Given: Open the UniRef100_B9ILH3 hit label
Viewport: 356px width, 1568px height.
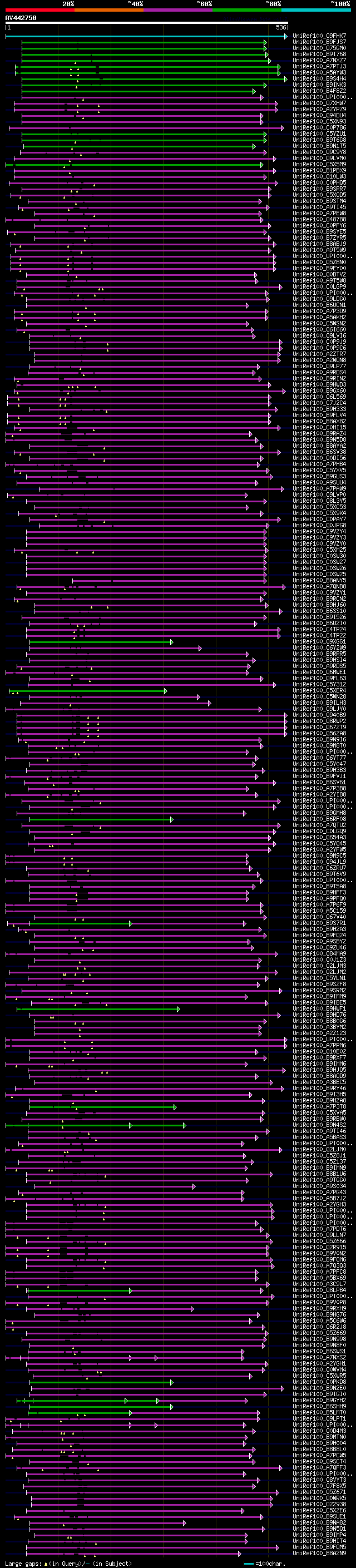Looking at the screenshot, I should click(319, 703).
